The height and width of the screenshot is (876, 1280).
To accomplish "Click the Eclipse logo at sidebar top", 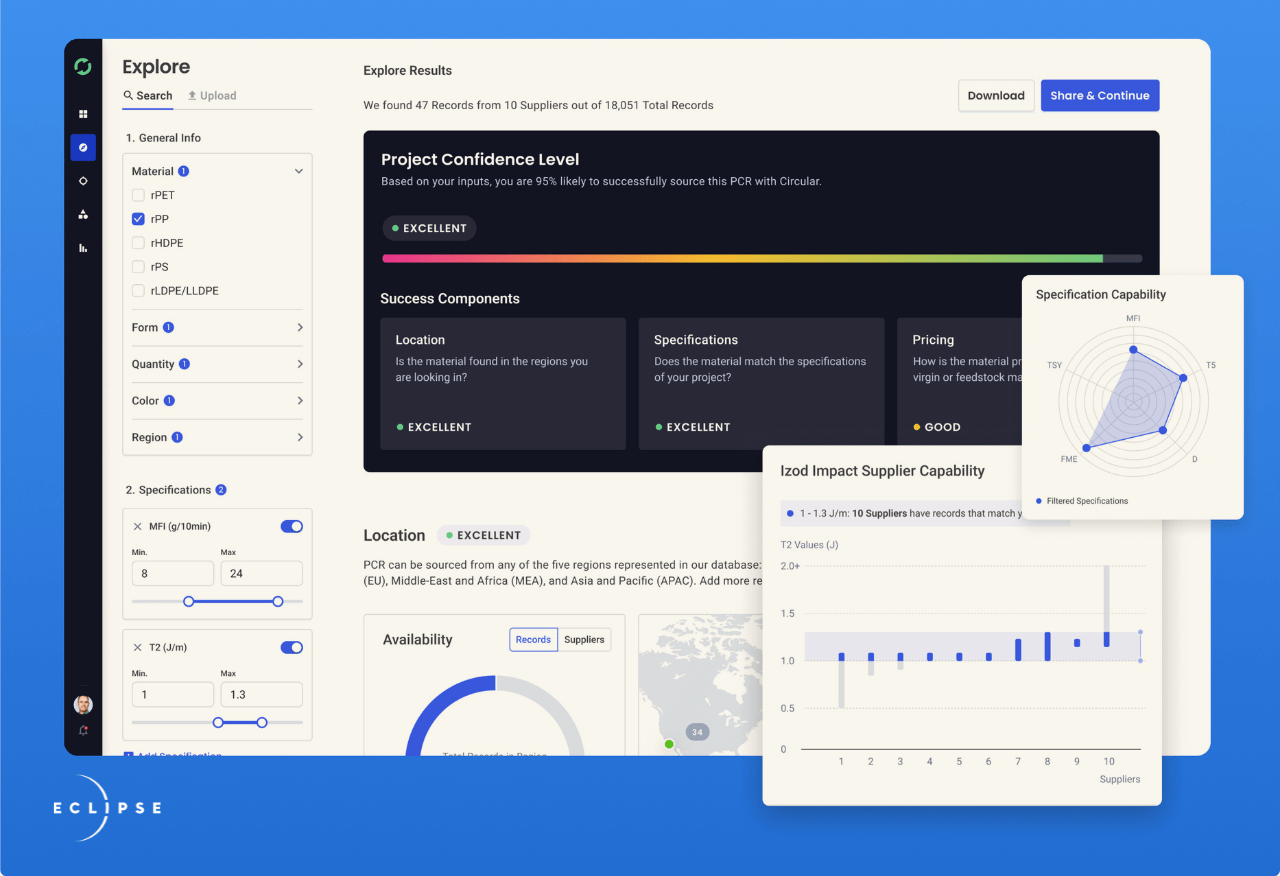I will pyautogui.click(x=83, y=66).
